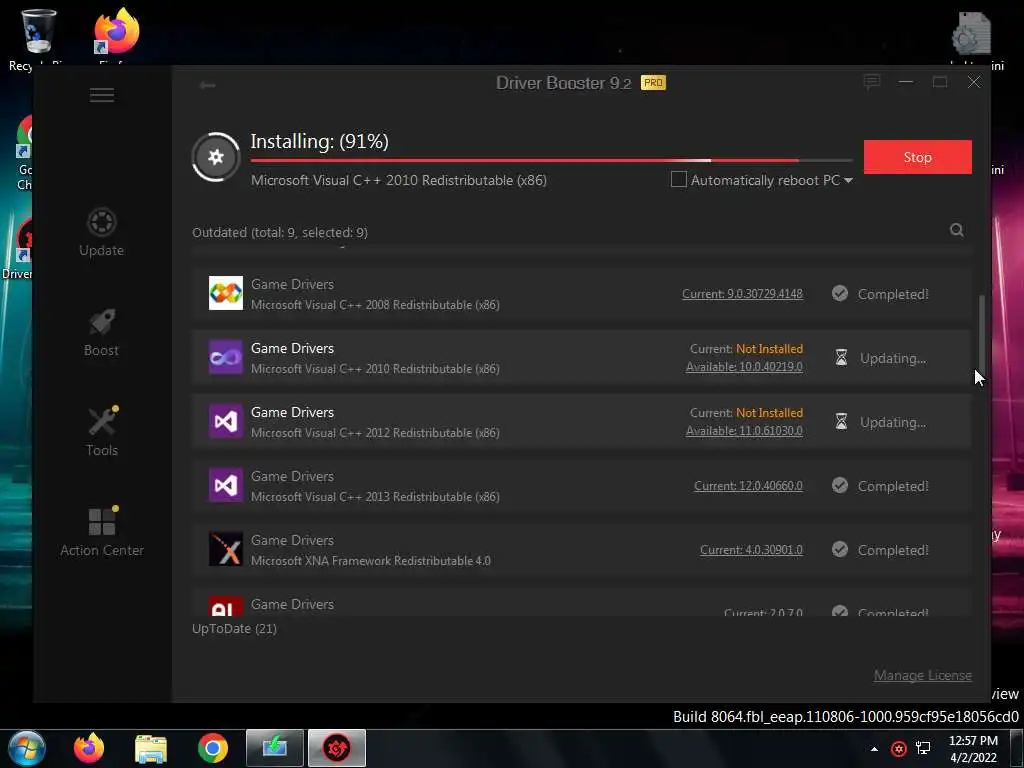Open the Tools section in sidebar

click(102, 432)
